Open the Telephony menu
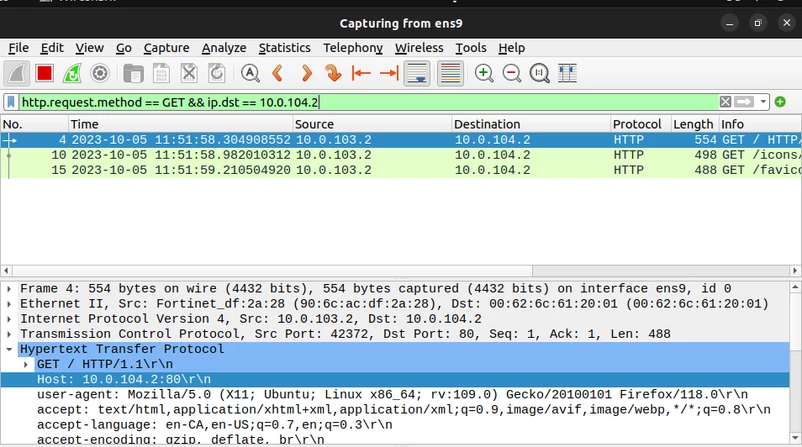802x447 pixels. pyautogui.click(x=353, y=48)
